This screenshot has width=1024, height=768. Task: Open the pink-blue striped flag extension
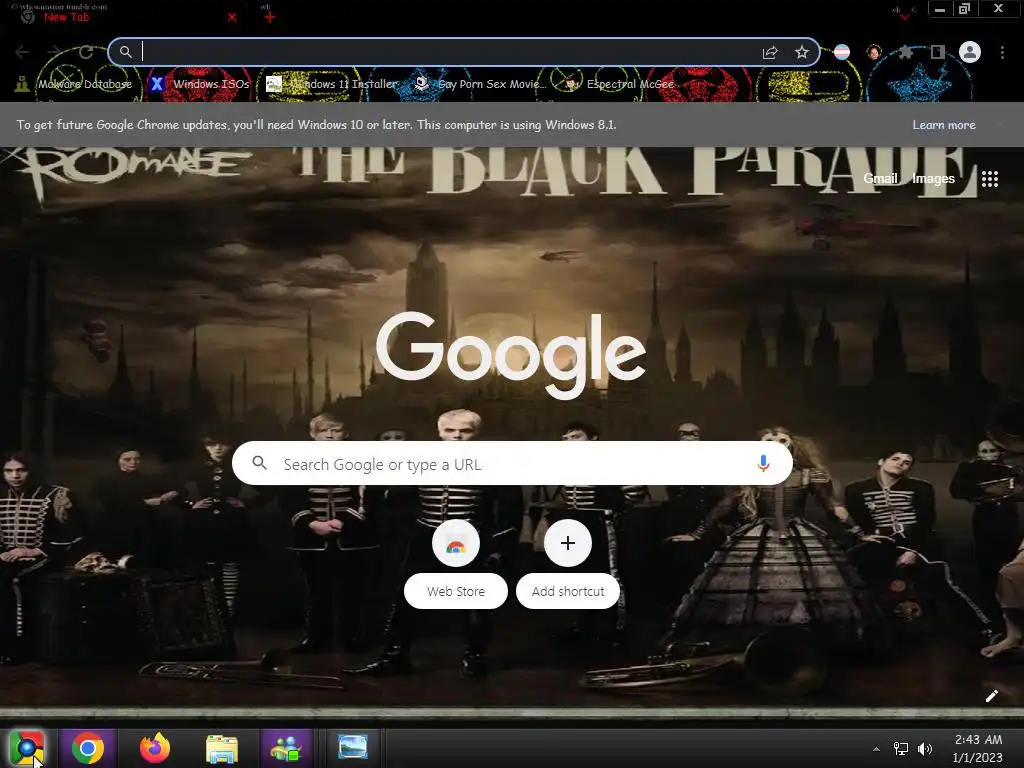[x=842, y=52]
